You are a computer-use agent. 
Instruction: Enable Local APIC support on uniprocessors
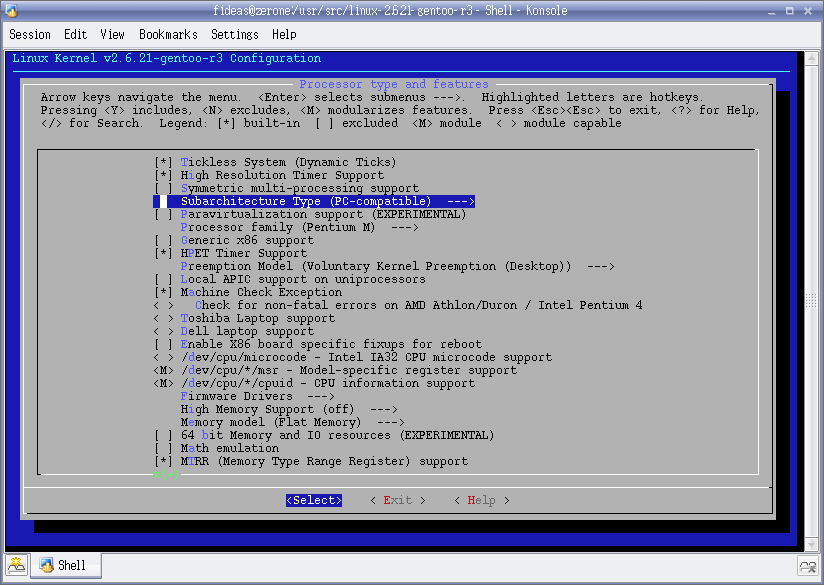pos(290,279)
